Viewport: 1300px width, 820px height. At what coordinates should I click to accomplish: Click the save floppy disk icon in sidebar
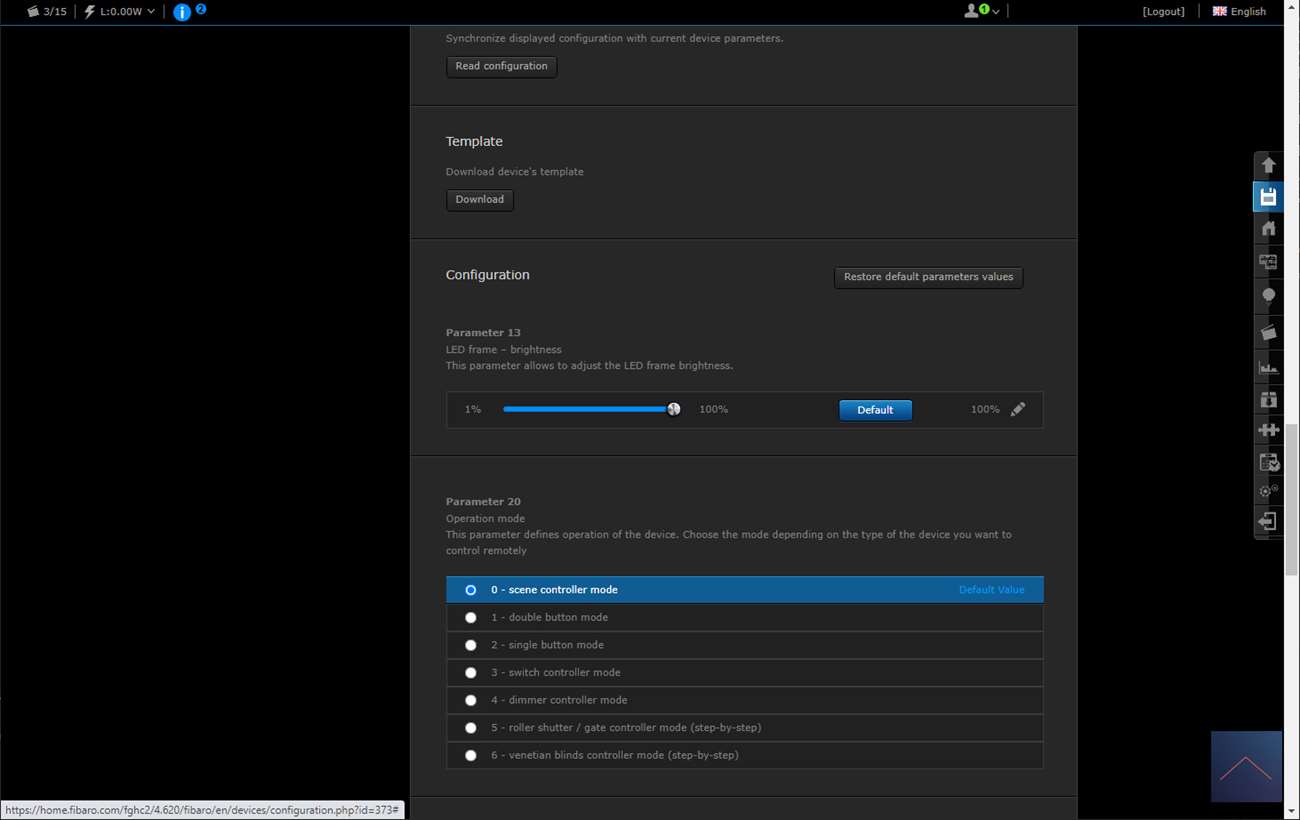click(1268, 197)
